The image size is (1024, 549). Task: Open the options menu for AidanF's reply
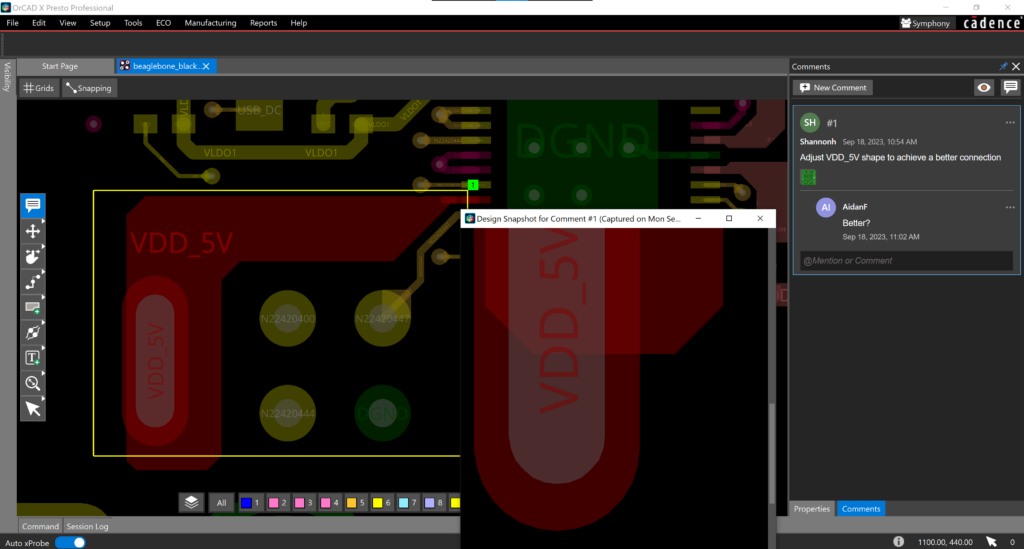[x=1010, y=207]
